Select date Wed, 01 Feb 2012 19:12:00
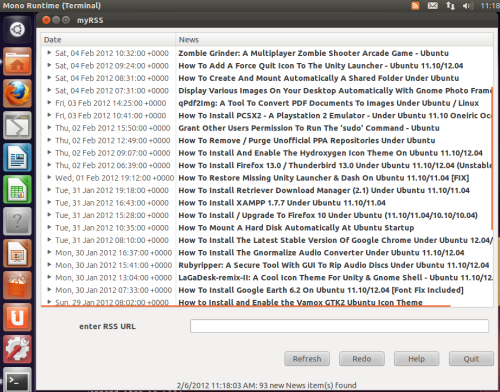This screenshot has width=500, height=392. tap(115, 178)
